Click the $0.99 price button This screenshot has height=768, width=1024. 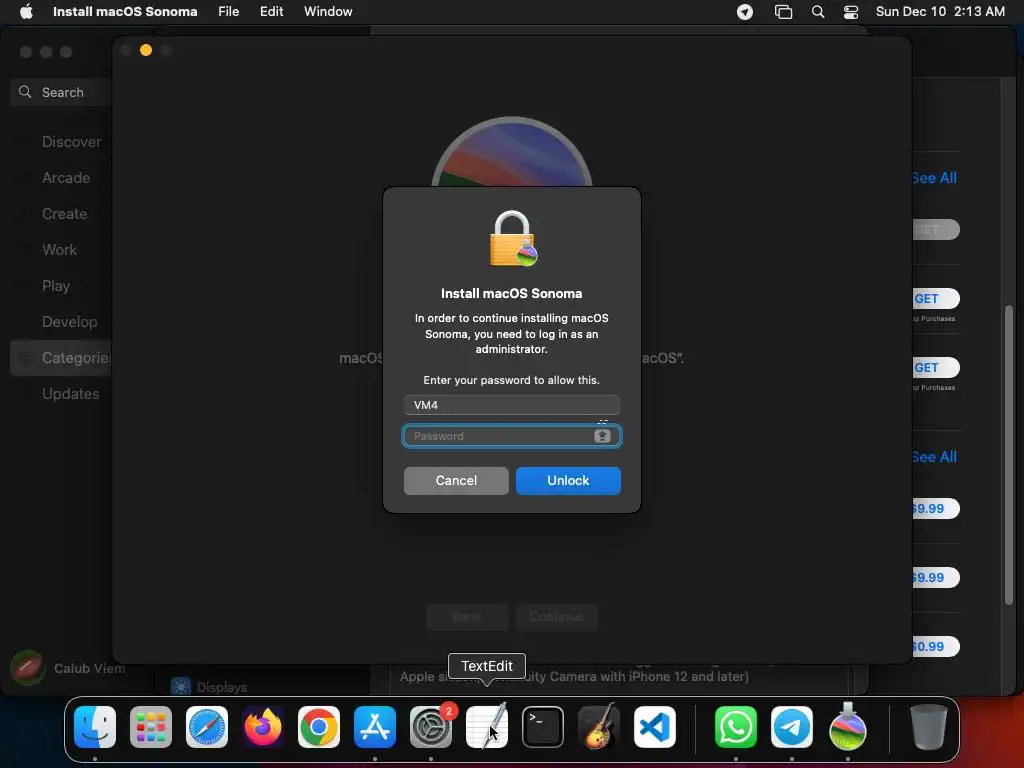click(x=935, y=647)
